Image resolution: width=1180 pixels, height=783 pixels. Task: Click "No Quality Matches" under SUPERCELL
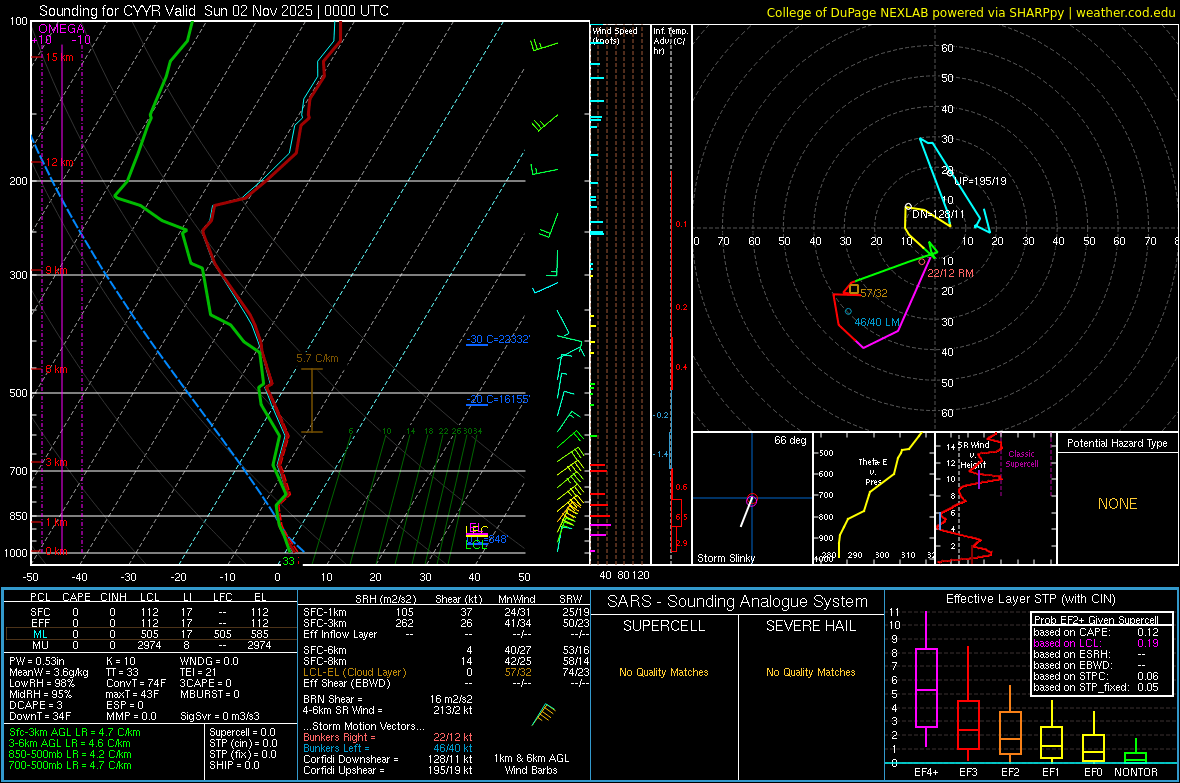(x=664, y=672)
